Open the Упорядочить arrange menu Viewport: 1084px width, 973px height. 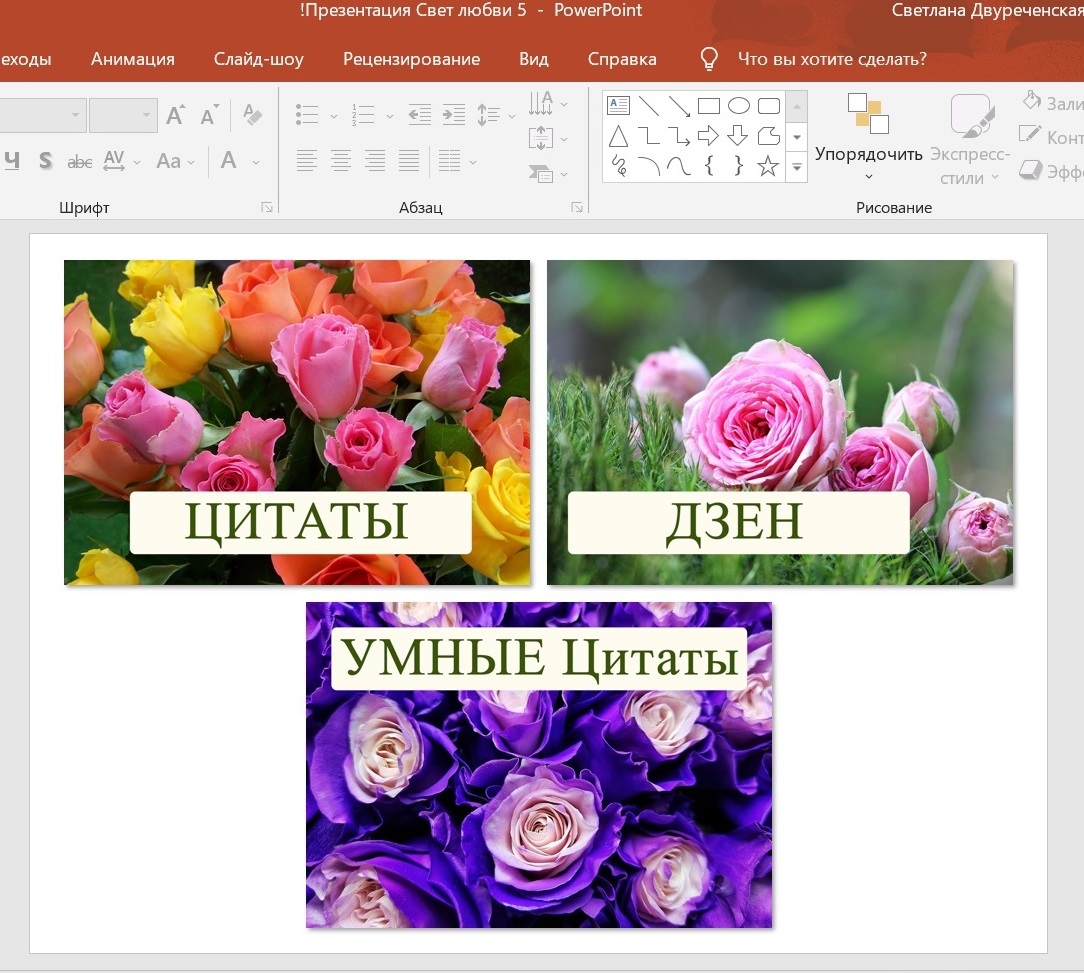pyautogui.click(x=868, y=137)
